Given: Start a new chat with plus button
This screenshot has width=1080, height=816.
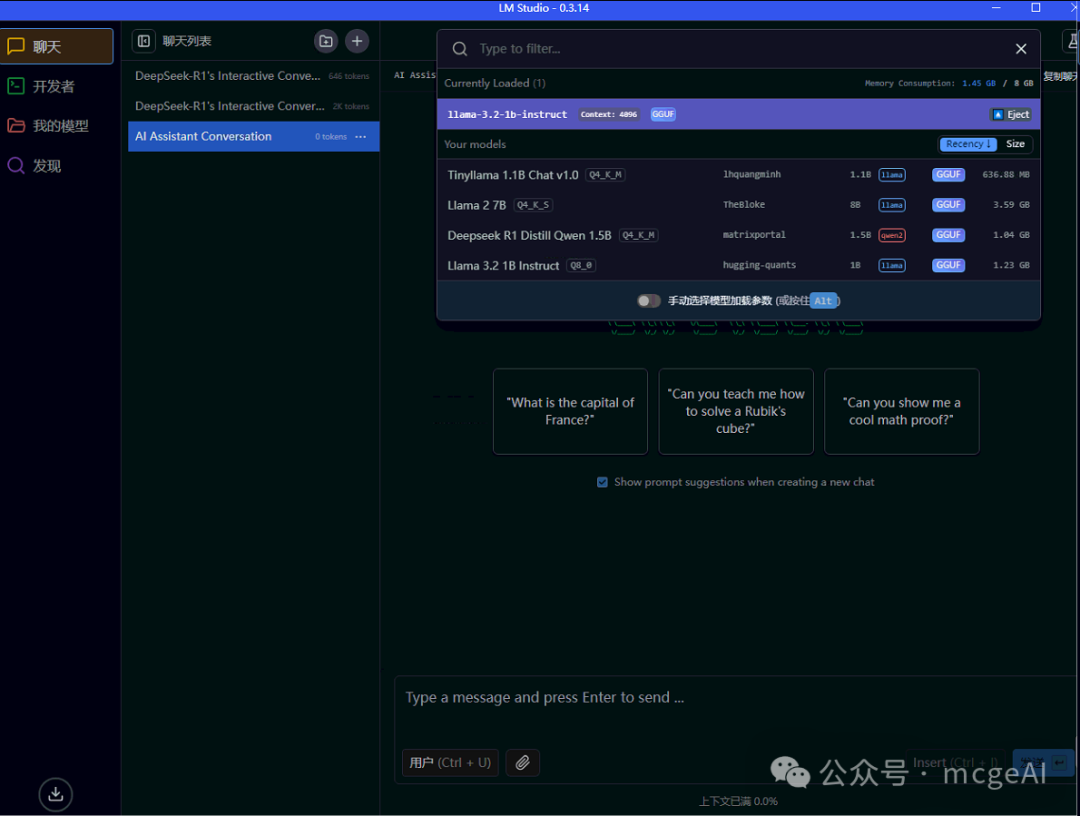Looking at the screenshot, I should coord(357,41).
